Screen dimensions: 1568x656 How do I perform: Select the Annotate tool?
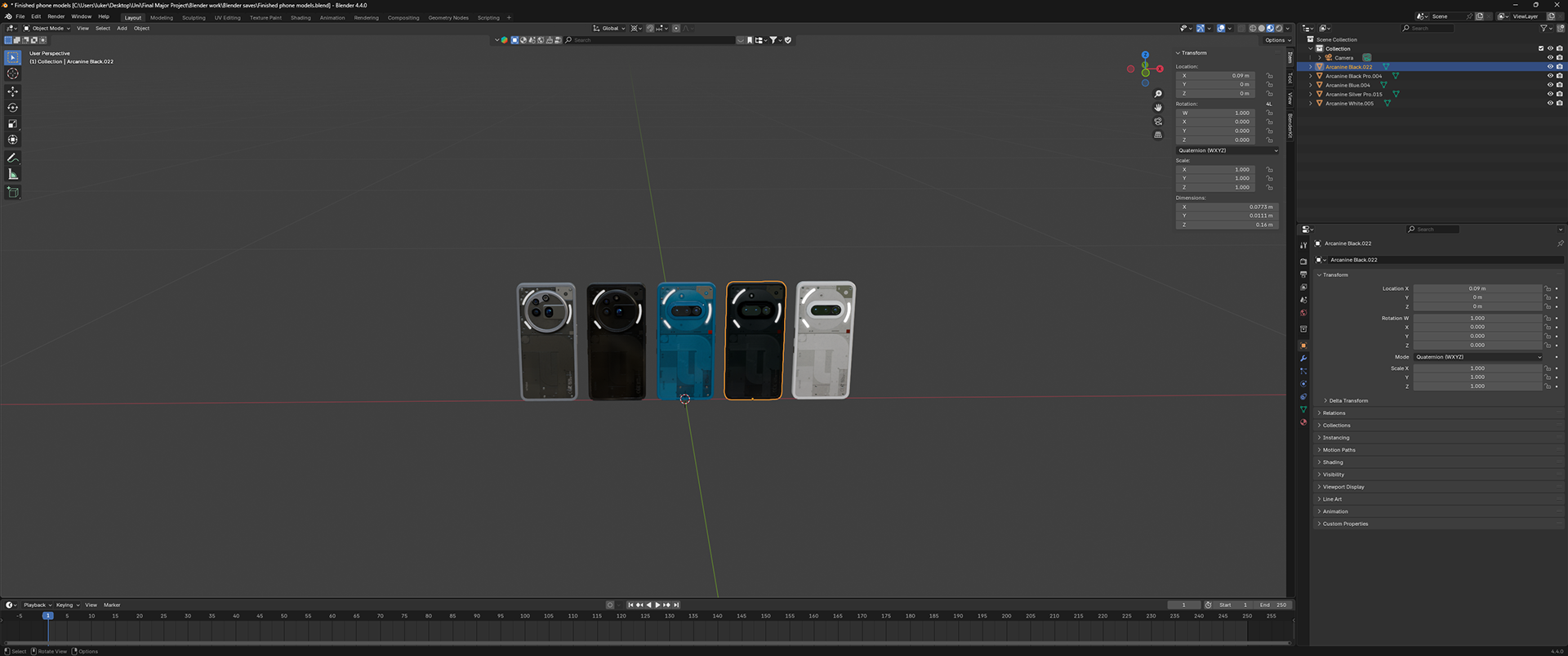pos(12,158)
